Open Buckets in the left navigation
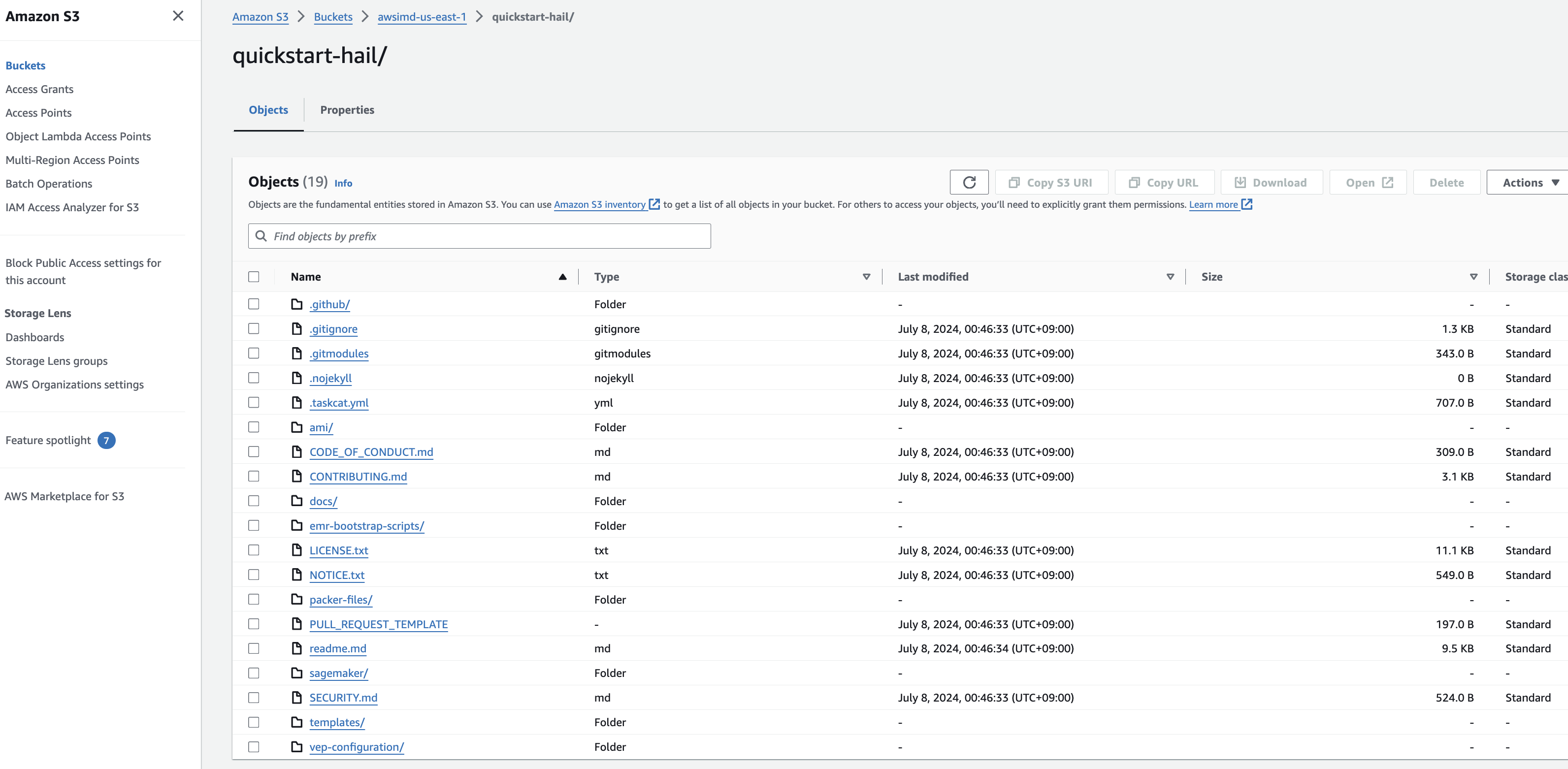Image resolution: width=1568 pixels, height=769 pixels. (26, 65)
